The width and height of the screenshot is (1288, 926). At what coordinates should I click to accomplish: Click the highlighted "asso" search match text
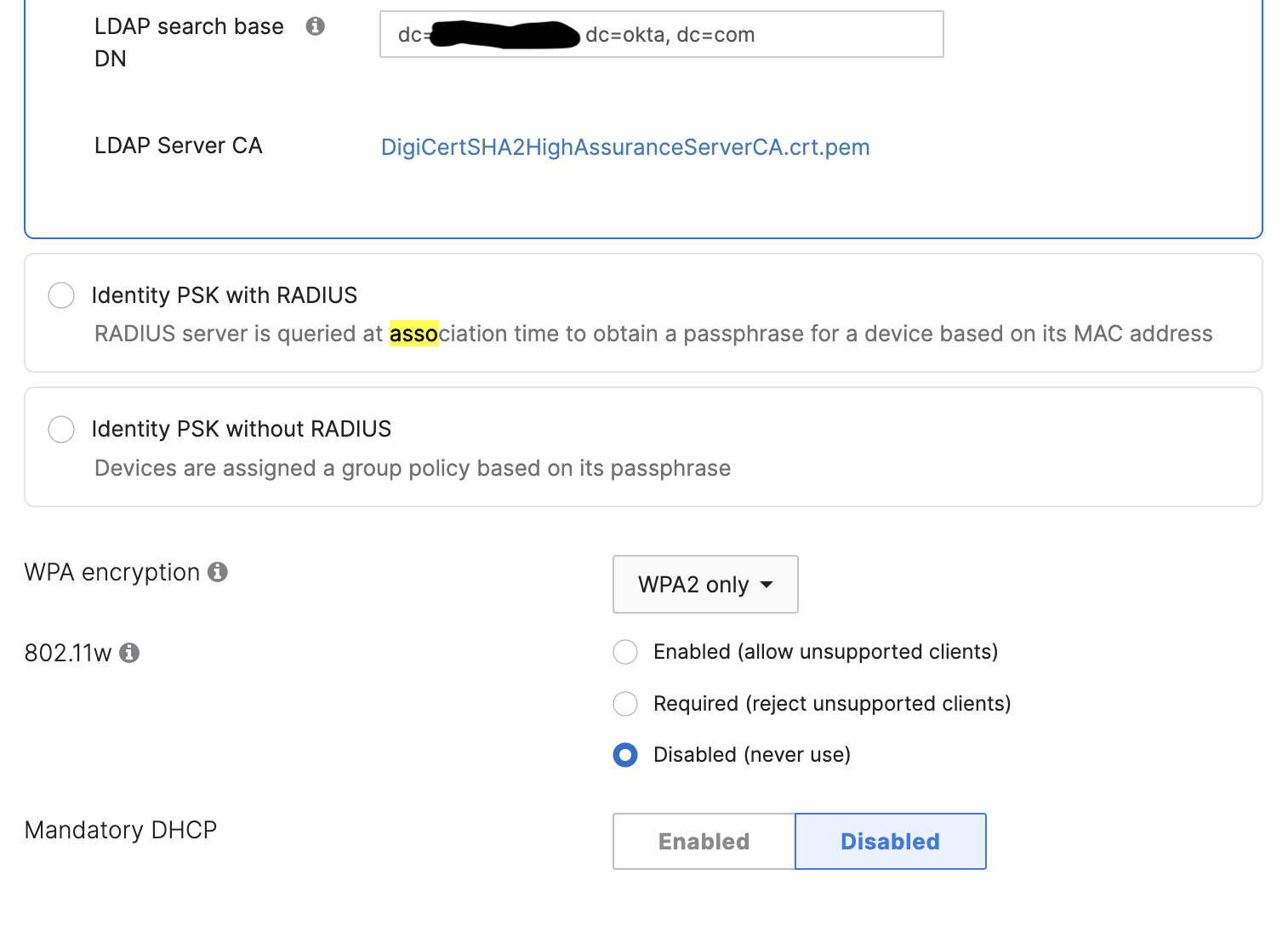pos(413,333)
